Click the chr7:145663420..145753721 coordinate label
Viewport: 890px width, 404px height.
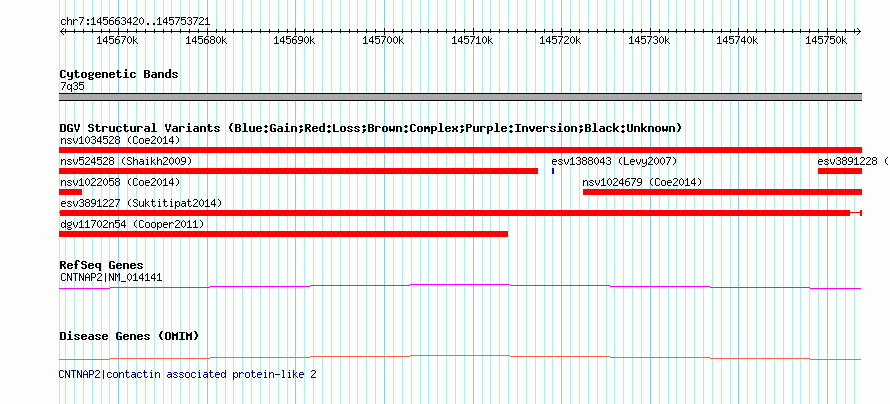pyautogui.click(x=135, y=22)
